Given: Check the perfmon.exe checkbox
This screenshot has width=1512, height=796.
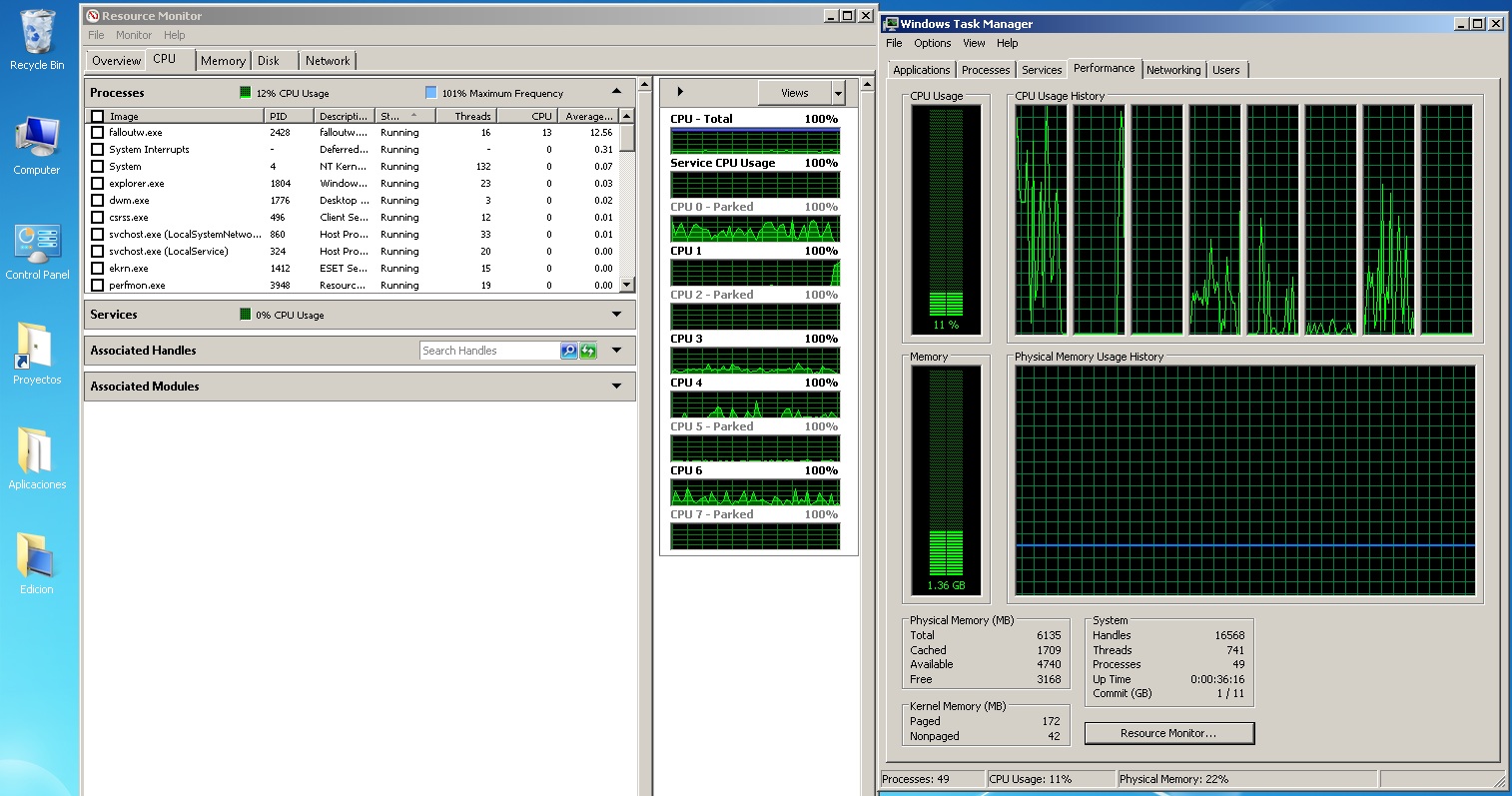Looking at the screenshot, I should pos(98,285).
